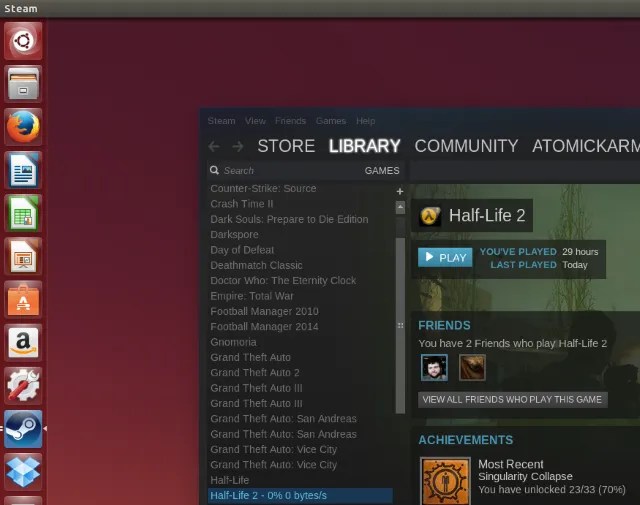The width and height of the screenshot is (640, 505).
Task: Open Ubuntu Software Center icon
Action: (23, 300)
